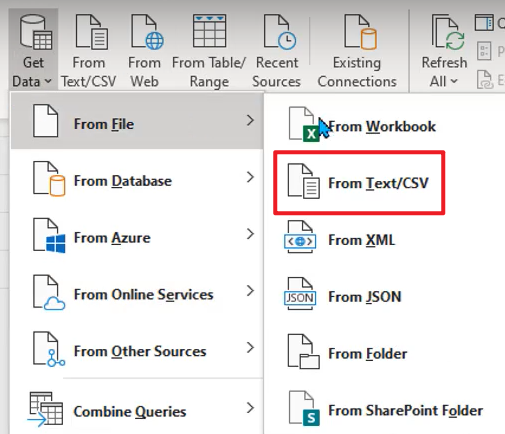
Task: Expand From Azure submenu chevron
Action: click(x=250, y=234)
